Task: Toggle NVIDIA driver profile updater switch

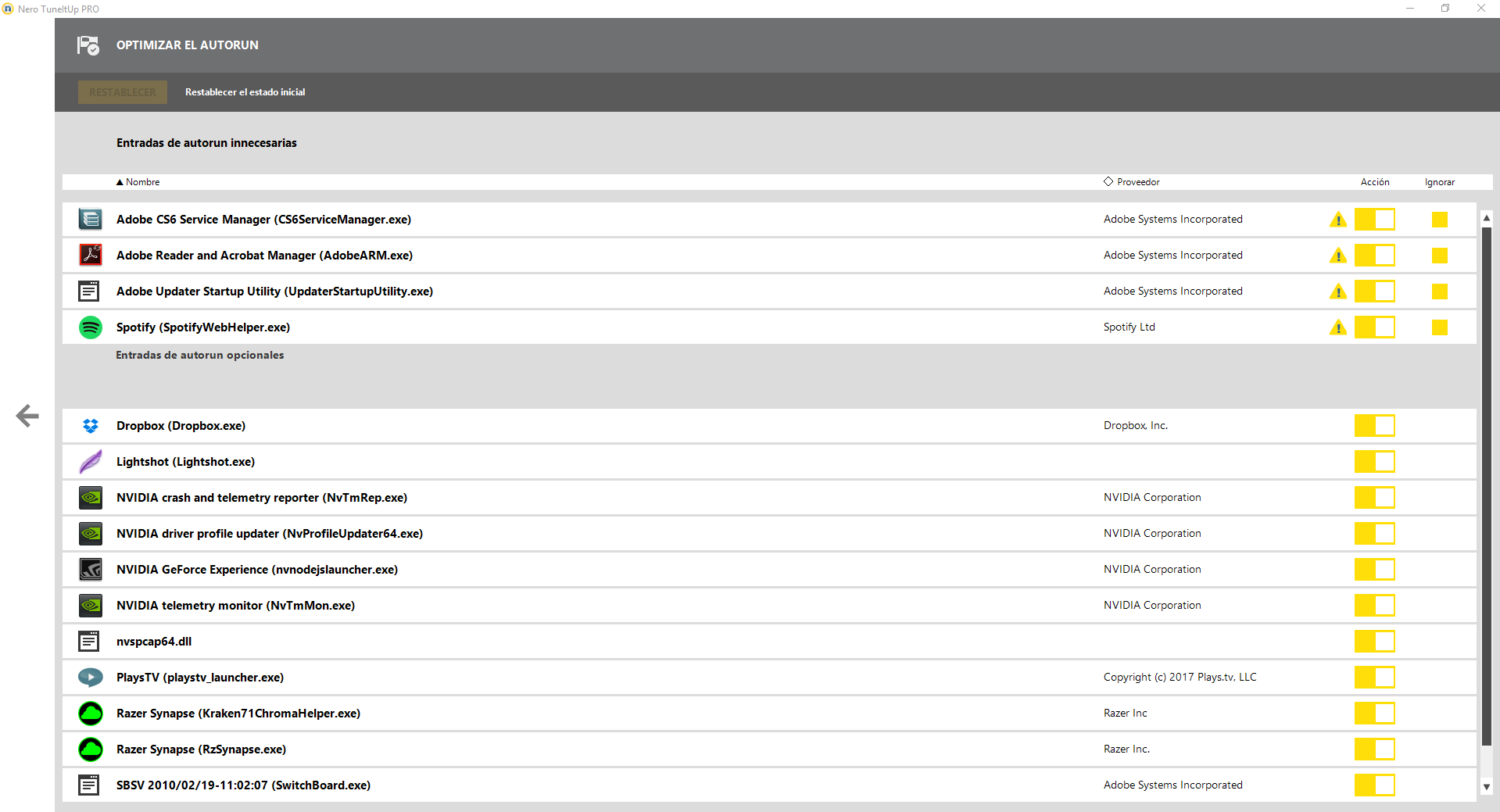Action: (x=1375, y=534)
